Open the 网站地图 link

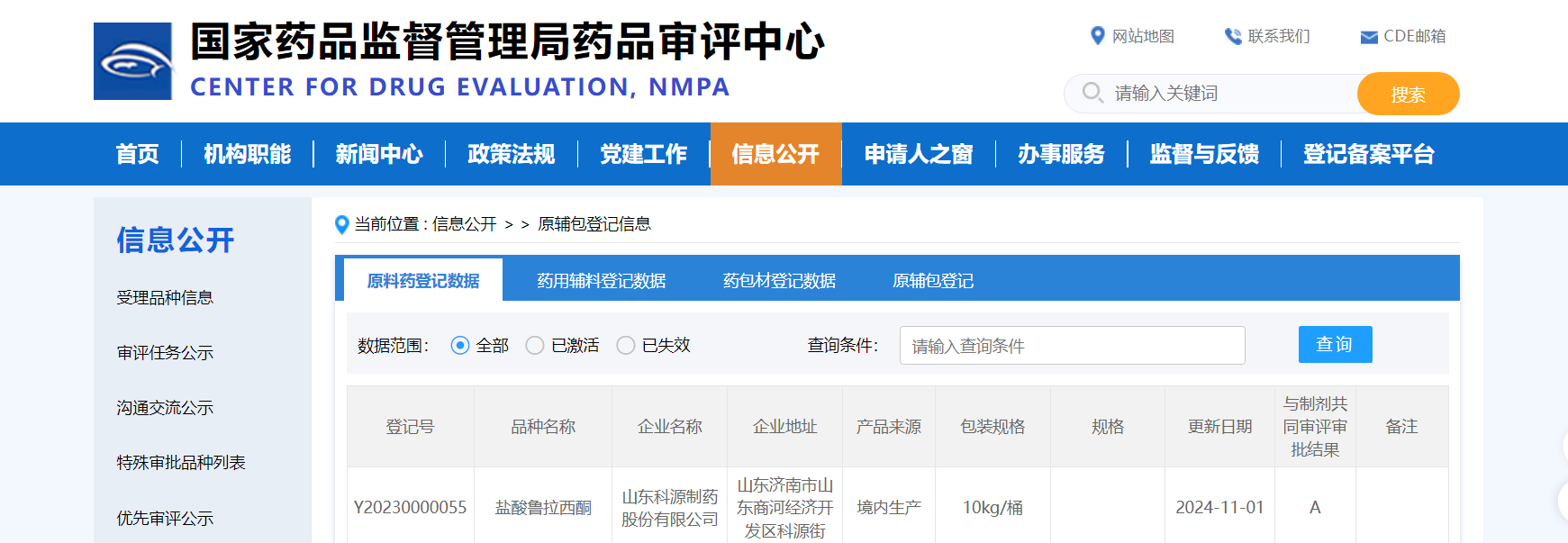[x=1143, y=36]
